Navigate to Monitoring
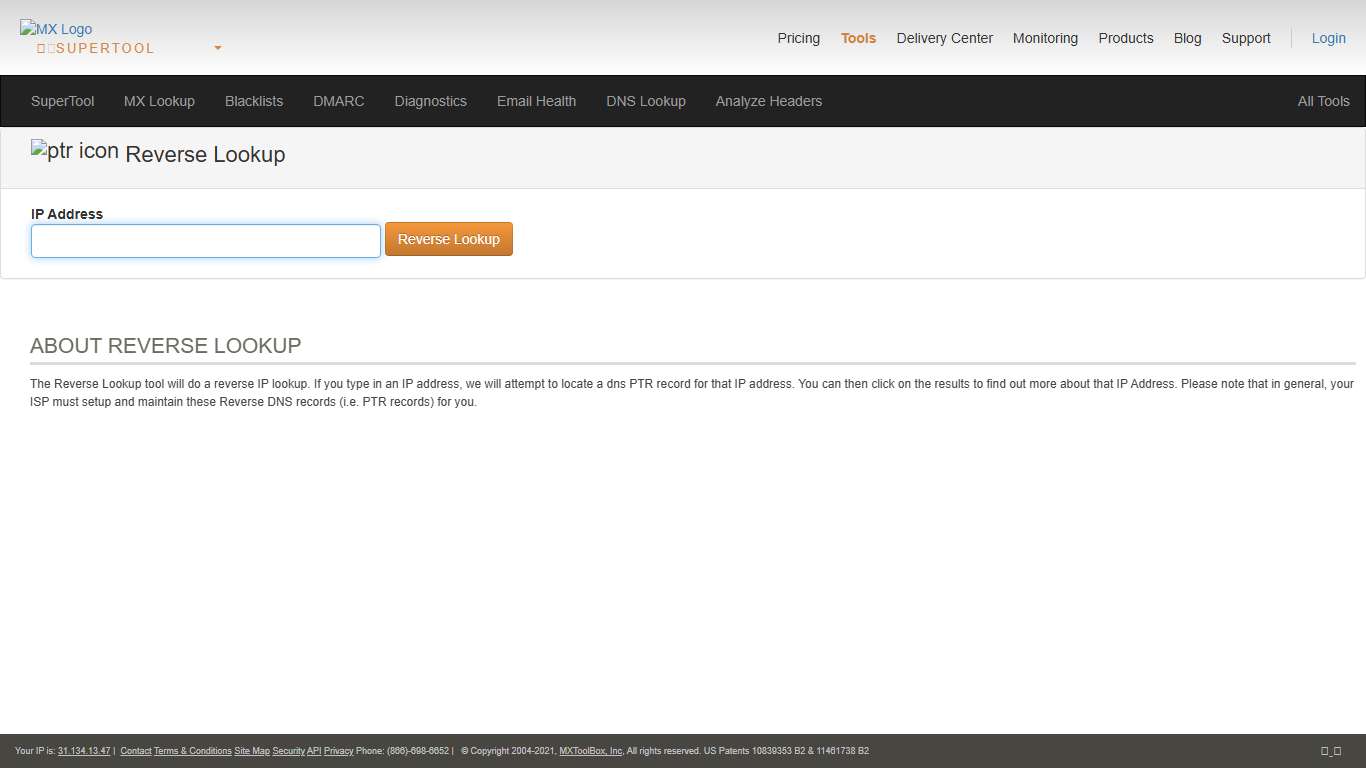Viewport: 1366px width, 768px height. (x=1045, y=38)
